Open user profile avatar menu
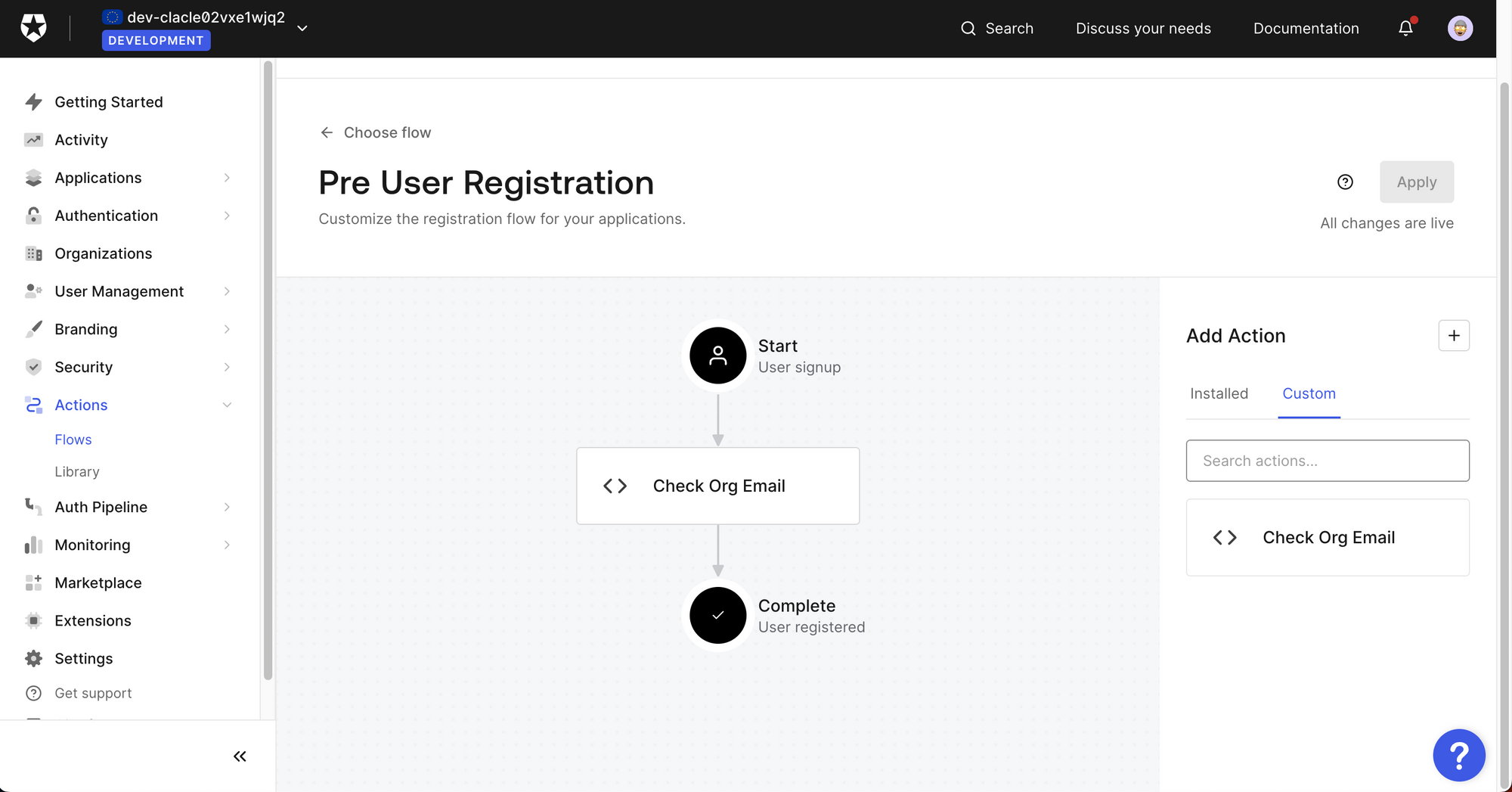1512x792 pixels. [1459, 28]
